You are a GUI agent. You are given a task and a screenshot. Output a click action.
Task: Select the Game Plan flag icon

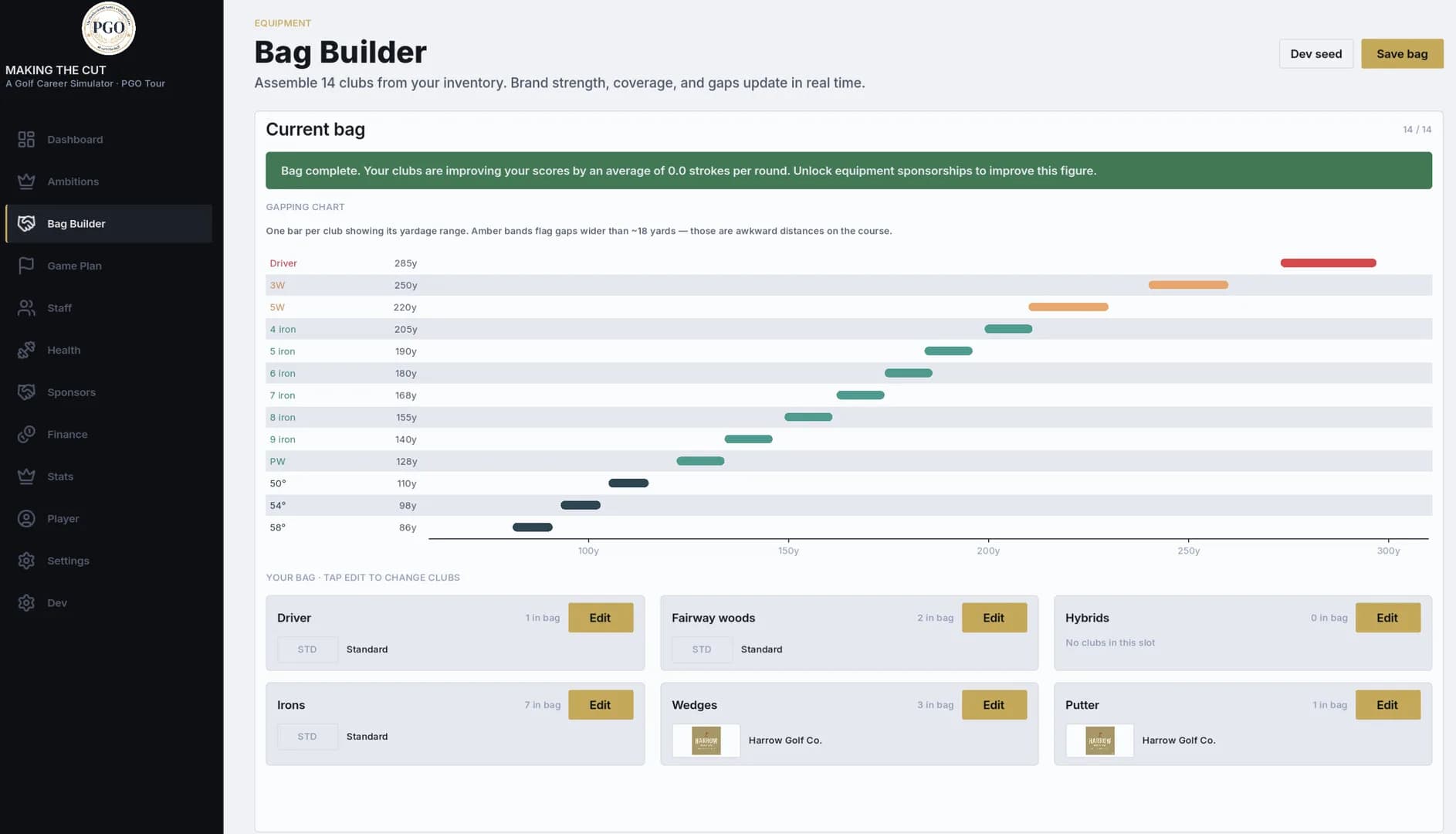26,266
